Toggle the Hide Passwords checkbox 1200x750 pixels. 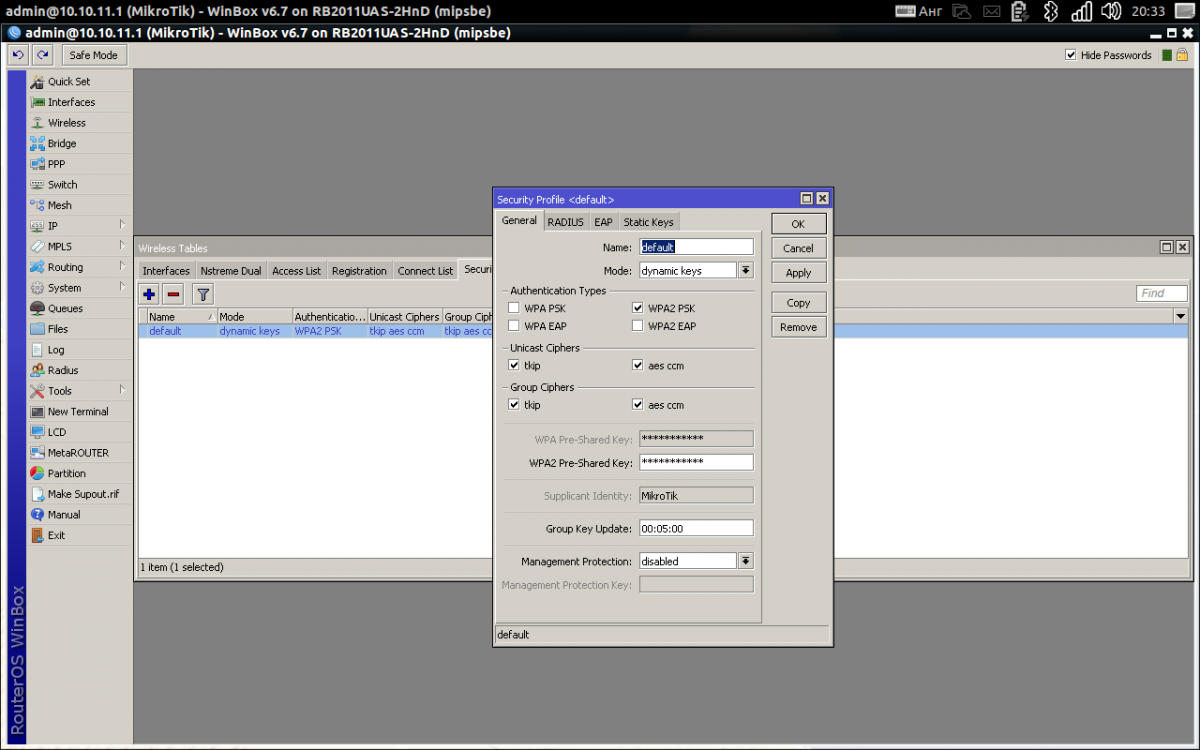click(x=1071, y=55)
